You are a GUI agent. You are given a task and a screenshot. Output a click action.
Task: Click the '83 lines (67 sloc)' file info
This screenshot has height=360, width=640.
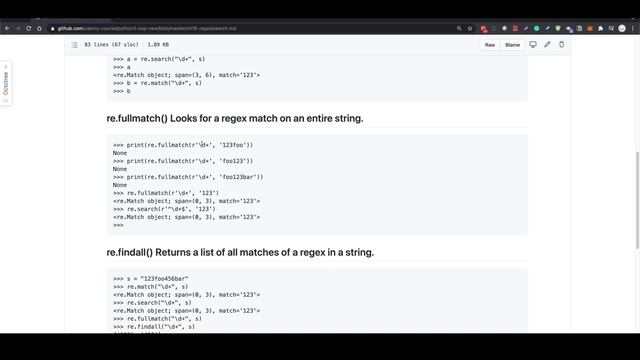111,44
